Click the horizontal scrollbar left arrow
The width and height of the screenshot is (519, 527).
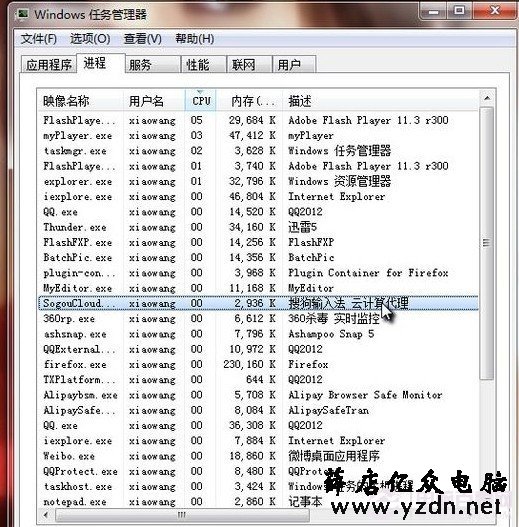pyautogui.click(x=46, y=515)
